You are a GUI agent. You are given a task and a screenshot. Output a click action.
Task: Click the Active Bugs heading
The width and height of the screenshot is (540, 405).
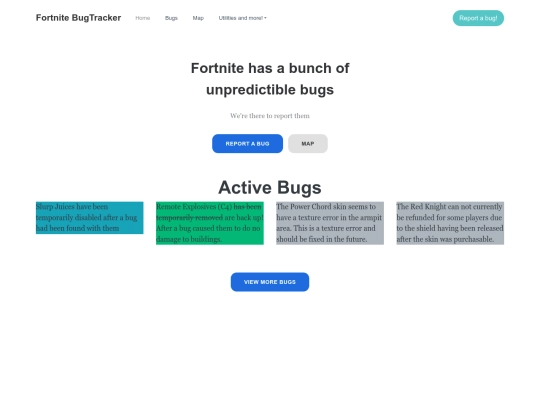(x=270, y=188)
